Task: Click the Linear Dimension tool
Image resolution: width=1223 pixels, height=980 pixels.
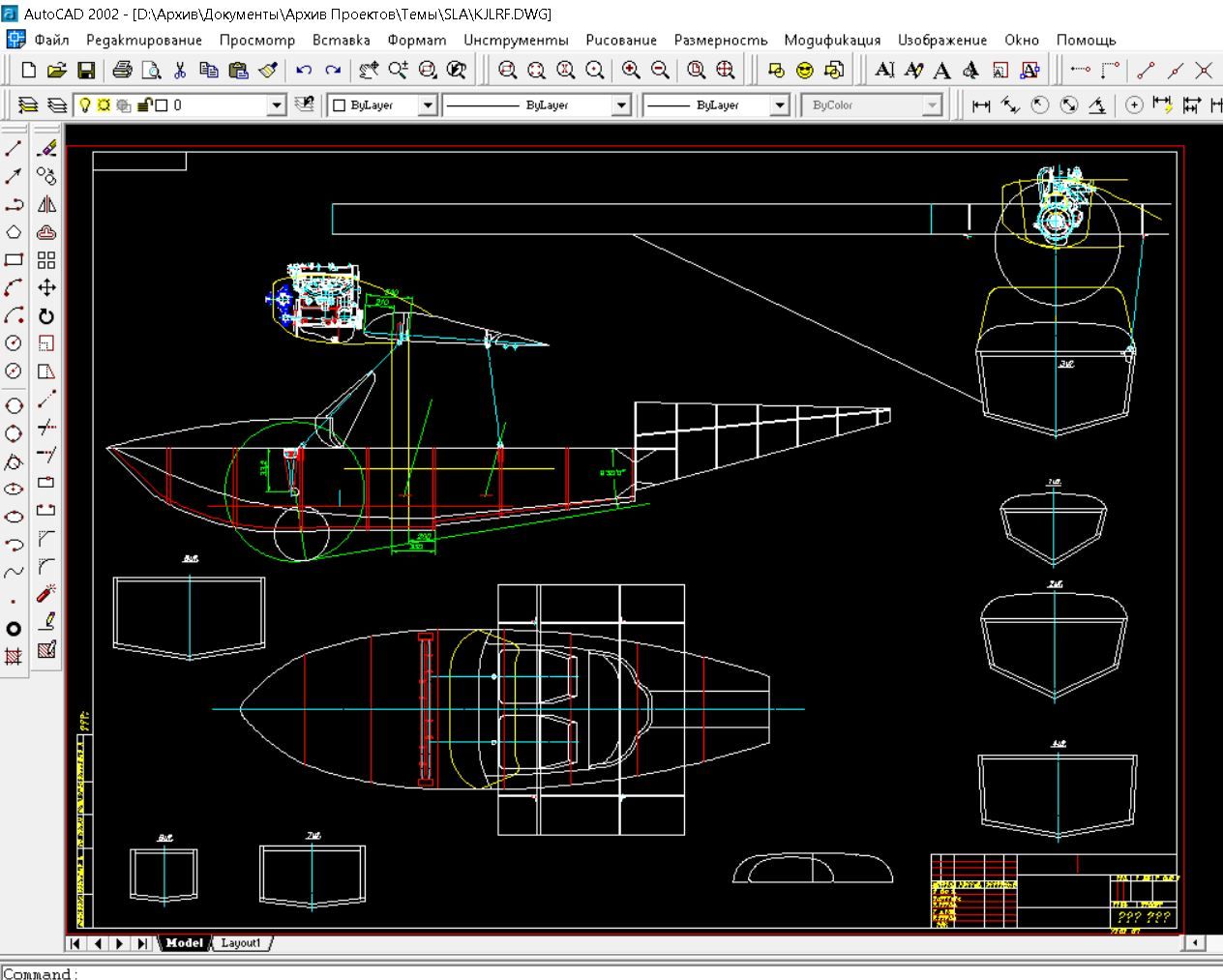Action: point(981,104)
